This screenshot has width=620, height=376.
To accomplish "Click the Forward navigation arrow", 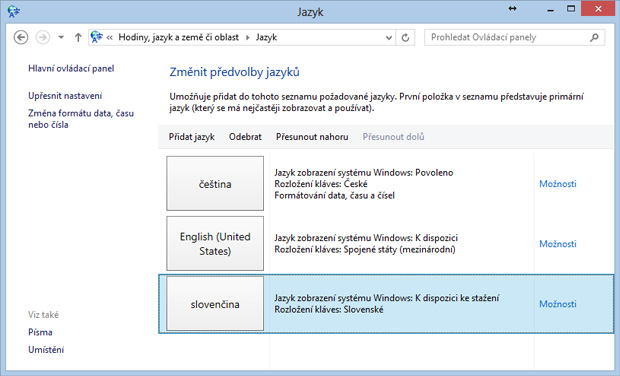I will (x=43, y=38).
